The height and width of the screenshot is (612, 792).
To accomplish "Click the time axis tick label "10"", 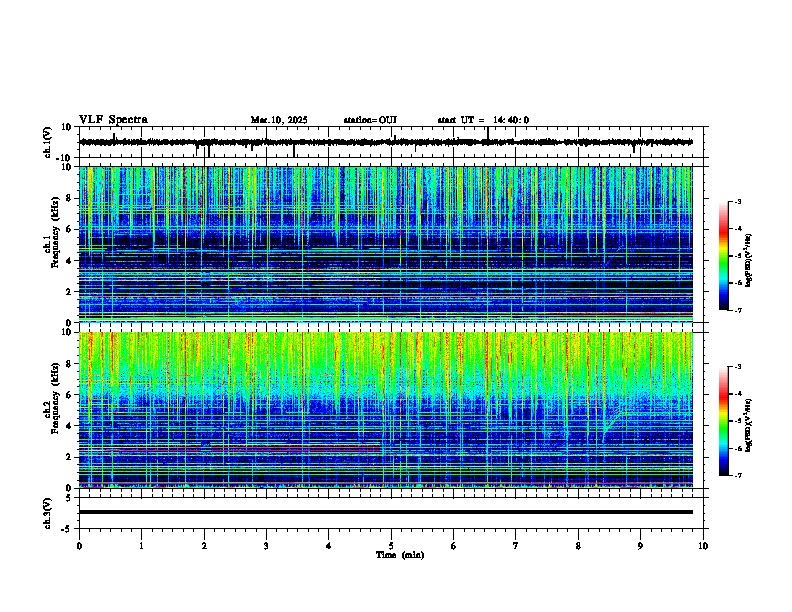I will click(703, 546).
